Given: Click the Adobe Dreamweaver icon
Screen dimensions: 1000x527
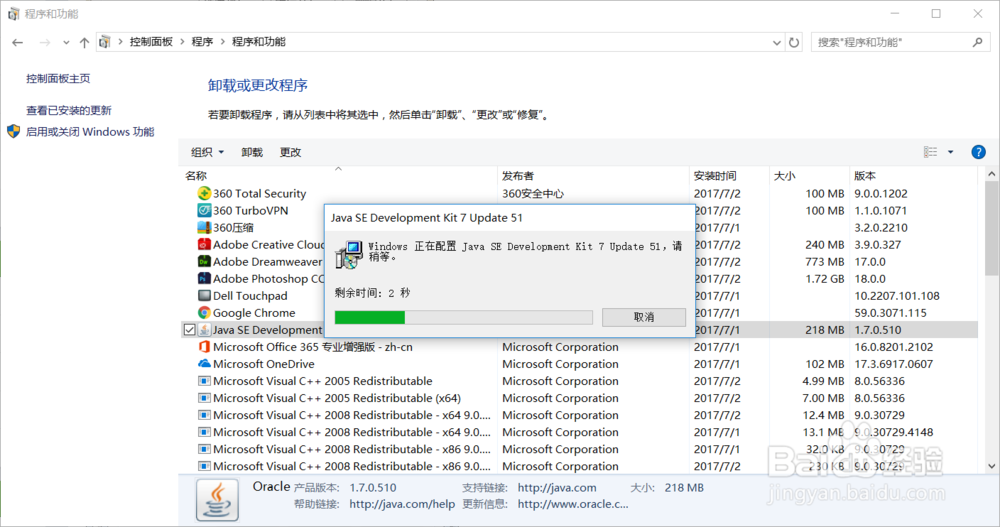Looking at the screenshot, I should pyautogui.click(x=204, y=262).
